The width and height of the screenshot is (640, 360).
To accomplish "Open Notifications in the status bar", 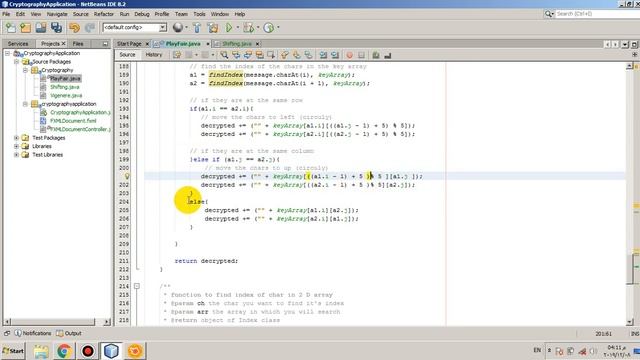I will (33, 333).
